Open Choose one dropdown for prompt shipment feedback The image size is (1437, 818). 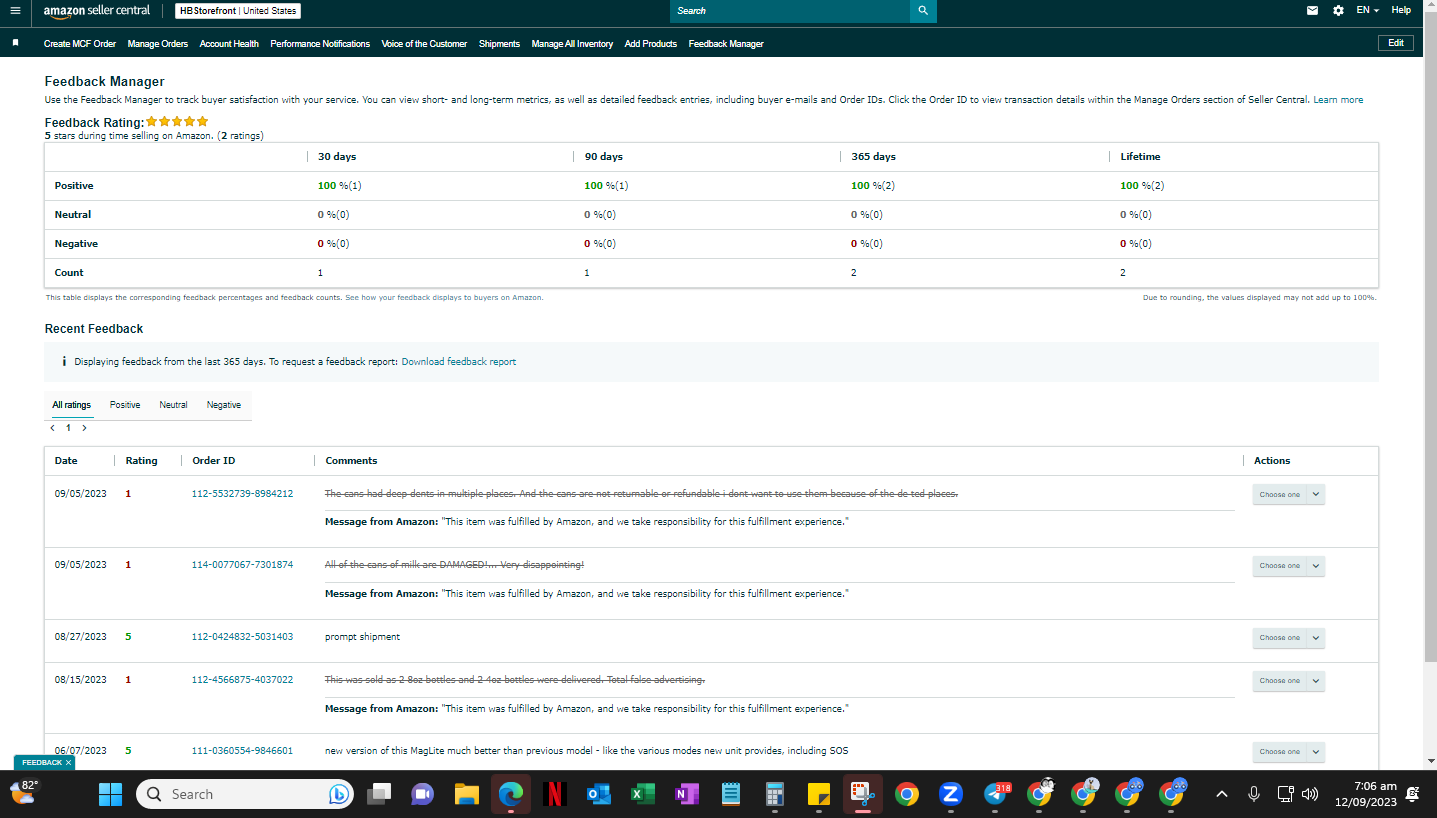(1288, 638)
